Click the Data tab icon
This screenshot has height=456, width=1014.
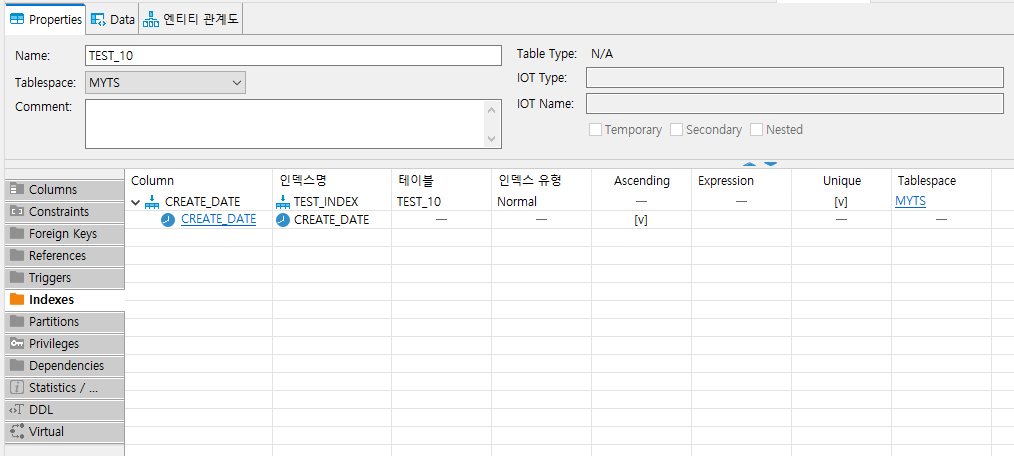point(98,19)
